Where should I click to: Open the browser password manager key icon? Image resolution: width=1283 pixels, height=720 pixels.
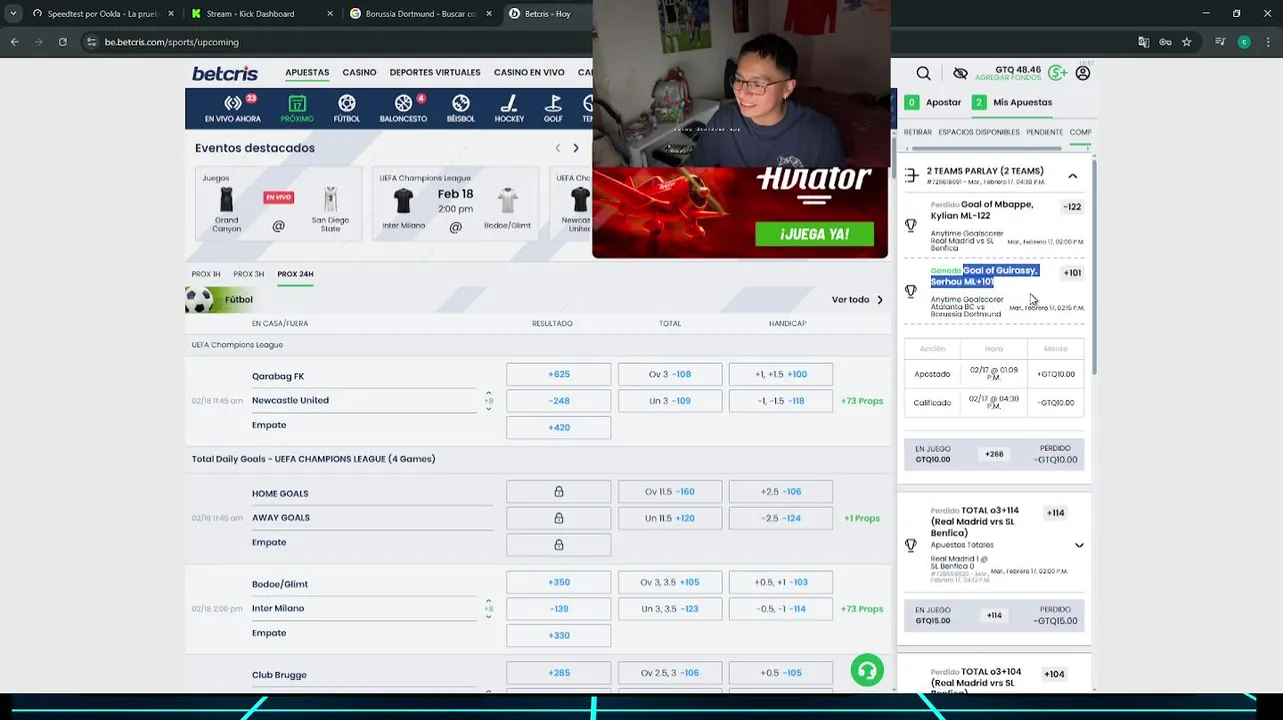coord(1165,42)
